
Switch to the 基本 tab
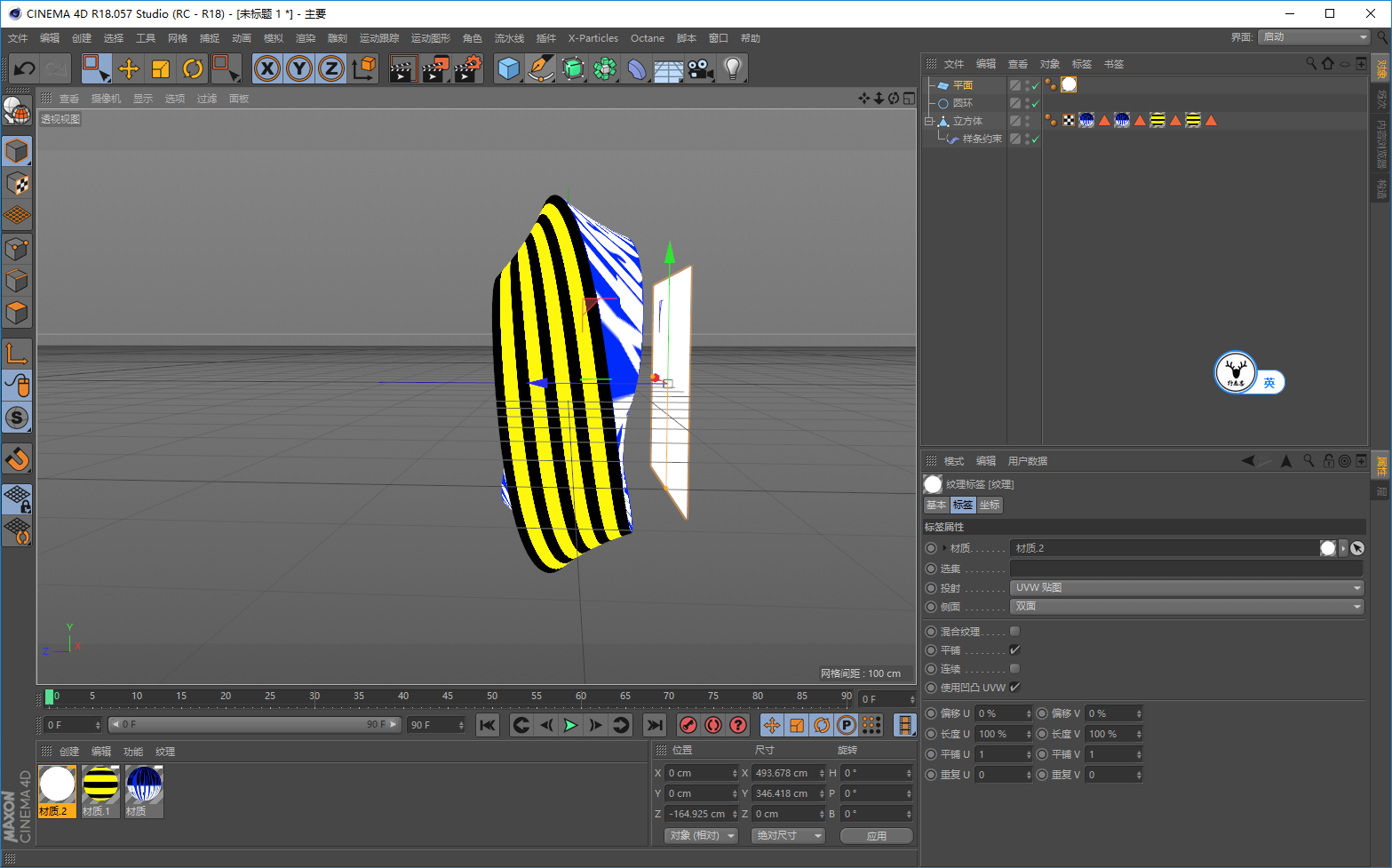point(936,505)
